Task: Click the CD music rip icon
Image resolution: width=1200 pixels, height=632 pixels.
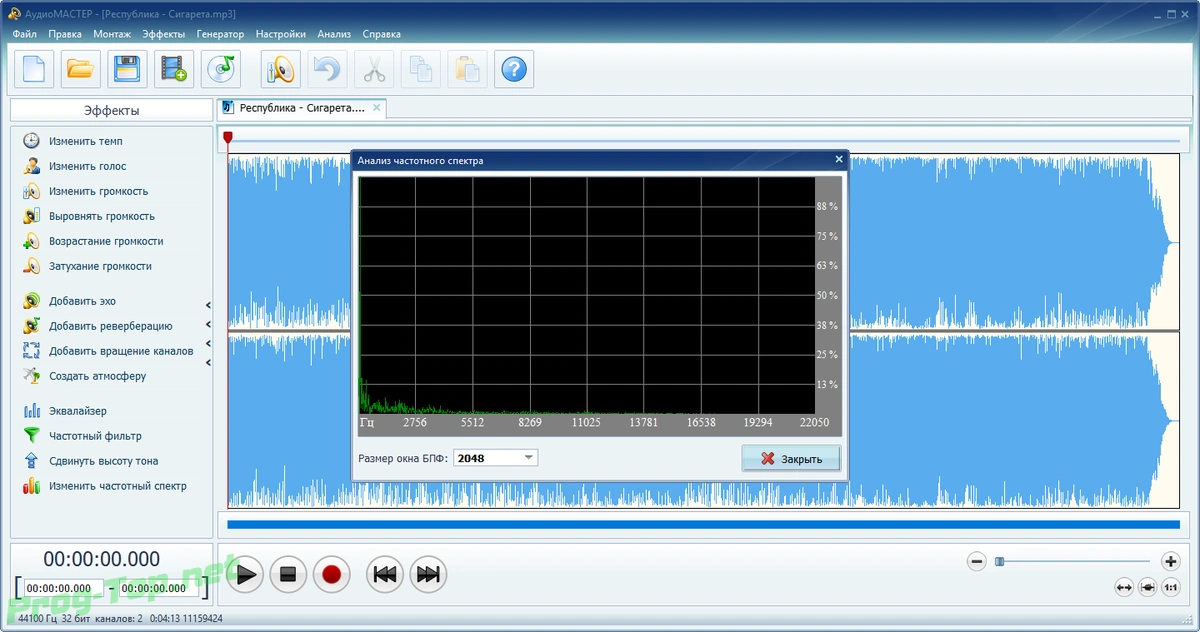Action: (x=221, y=69)
